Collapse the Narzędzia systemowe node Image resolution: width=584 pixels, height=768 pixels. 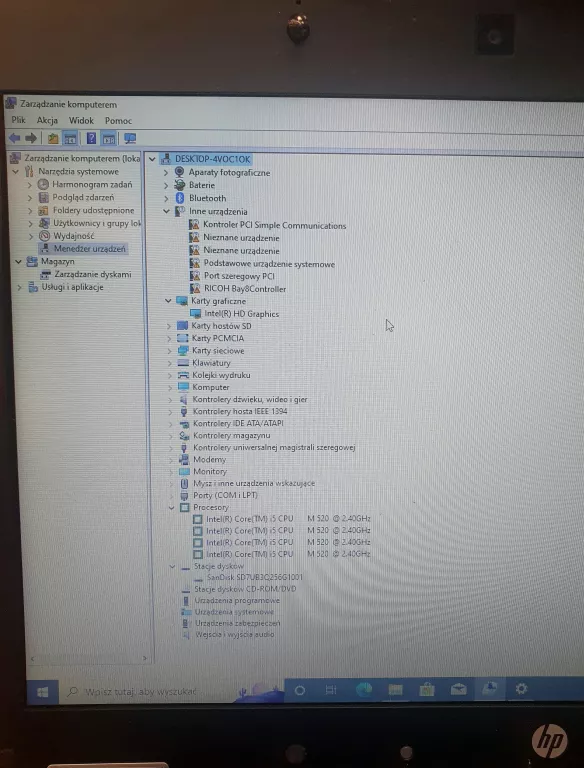[x=16, y=171]
